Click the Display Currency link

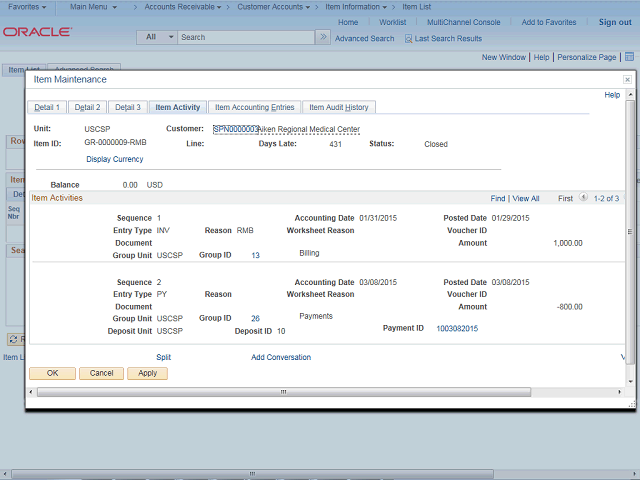click(114, 159)
